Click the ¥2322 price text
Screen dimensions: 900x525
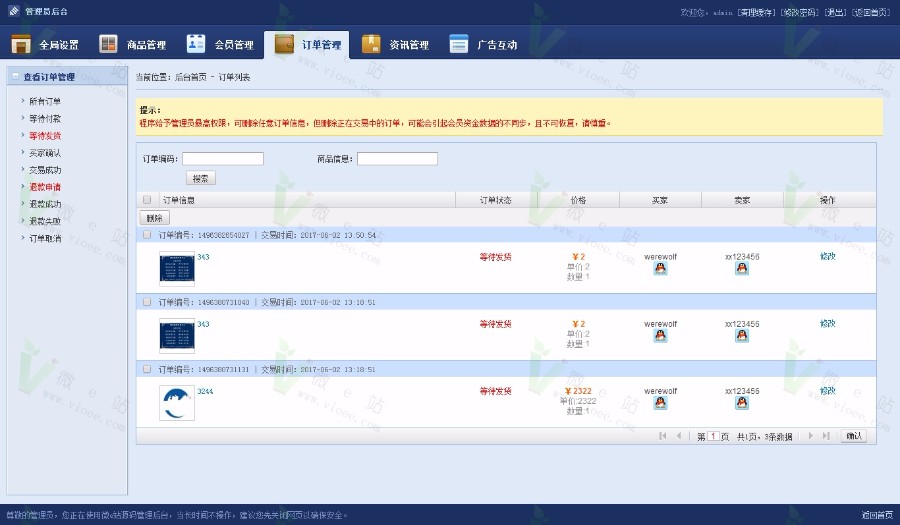coord(578,391)
